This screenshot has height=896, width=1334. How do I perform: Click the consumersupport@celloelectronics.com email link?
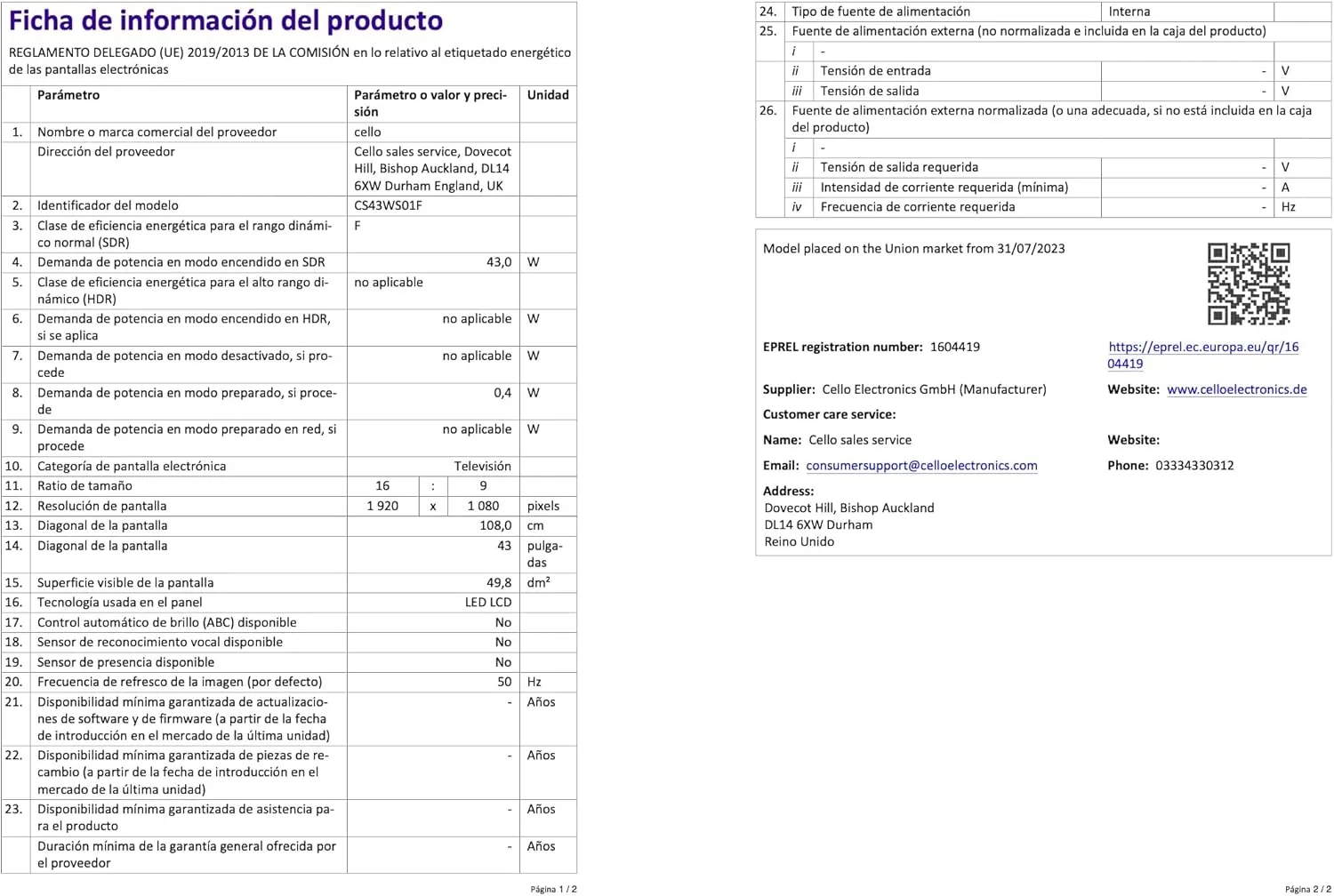pyautogui.click(x=921, y=465)
